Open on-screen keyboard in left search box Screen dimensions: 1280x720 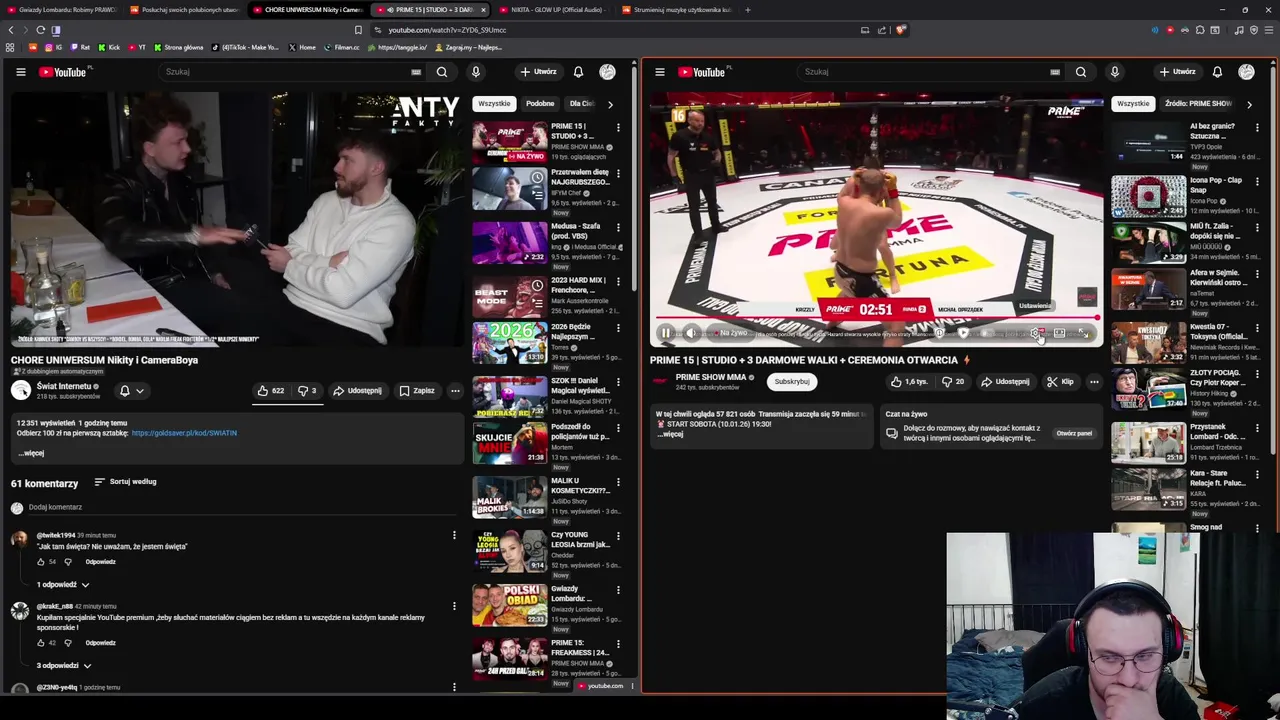tap(416, 72)
